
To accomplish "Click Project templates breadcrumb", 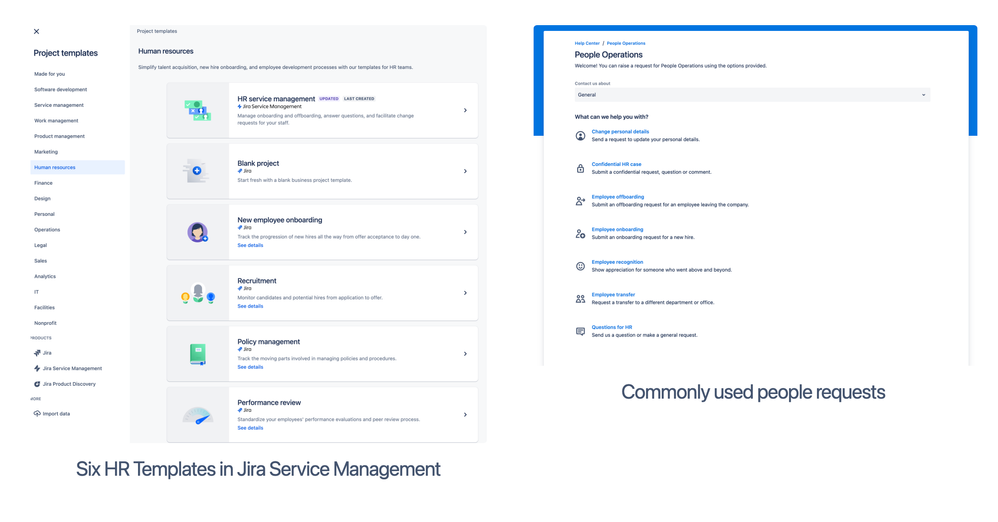I will tap(157, 31).
